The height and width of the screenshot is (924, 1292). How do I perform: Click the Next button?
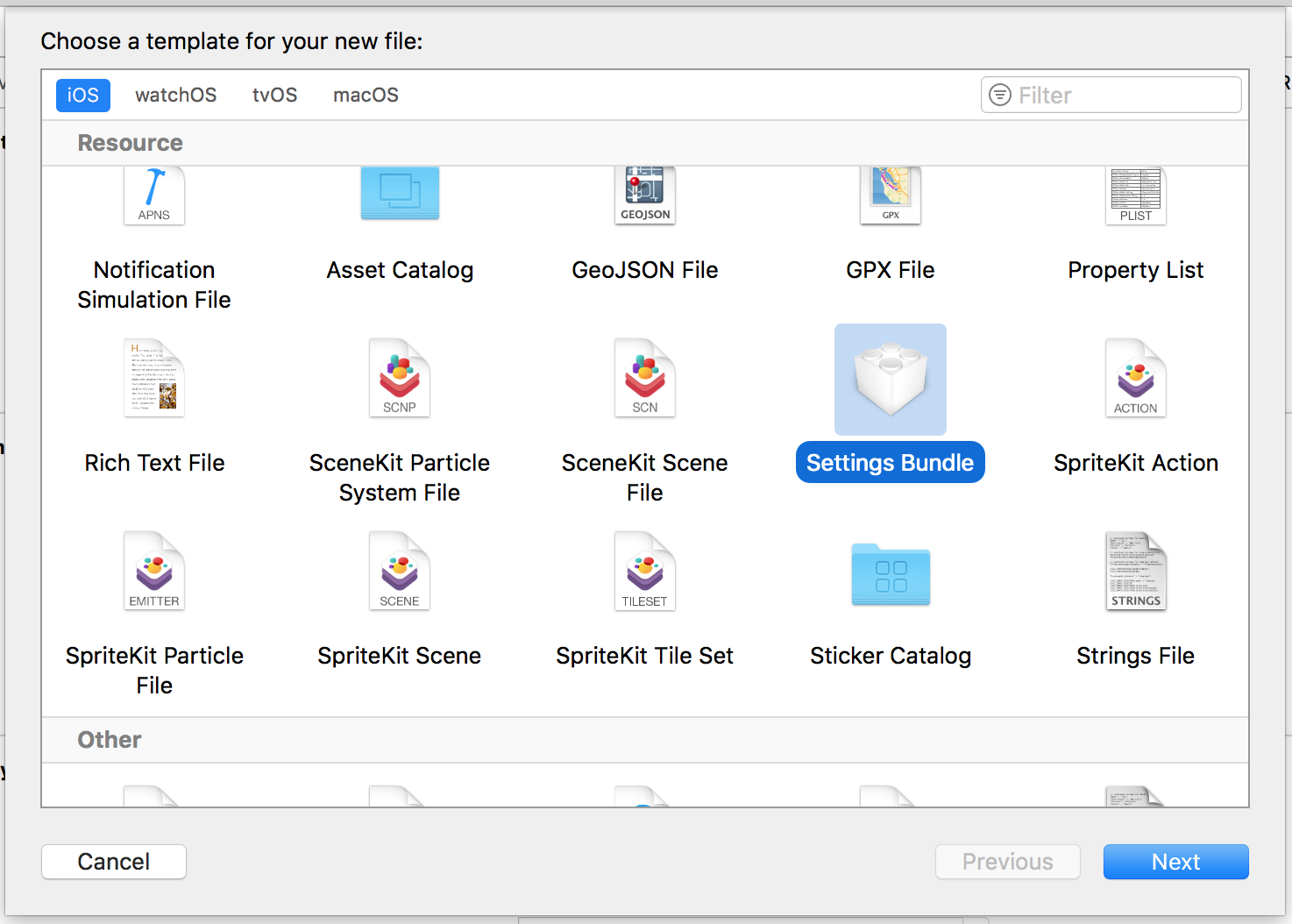point(1175,862)
